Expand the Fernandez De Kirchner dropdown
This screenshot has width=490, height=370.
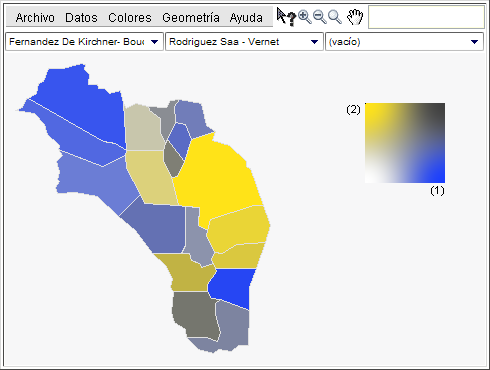84,42
